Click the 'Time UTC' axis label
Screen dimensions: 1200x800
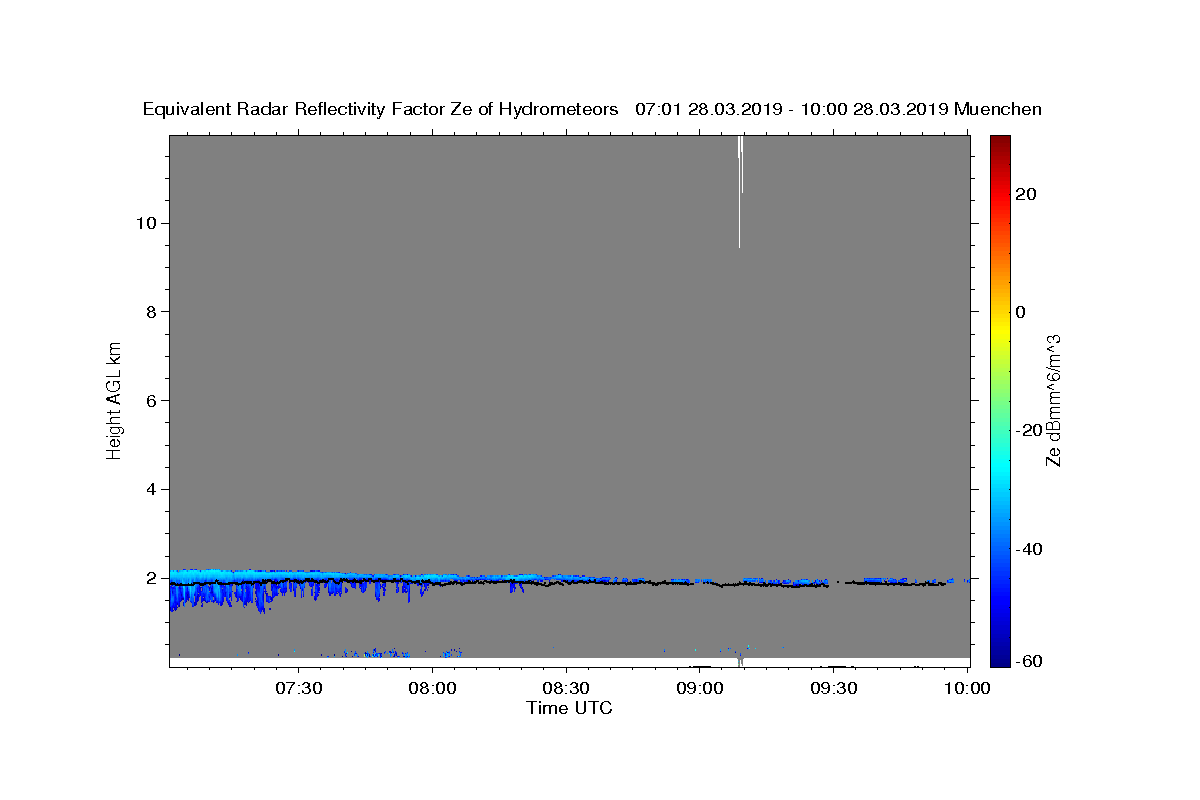[569, 708]
